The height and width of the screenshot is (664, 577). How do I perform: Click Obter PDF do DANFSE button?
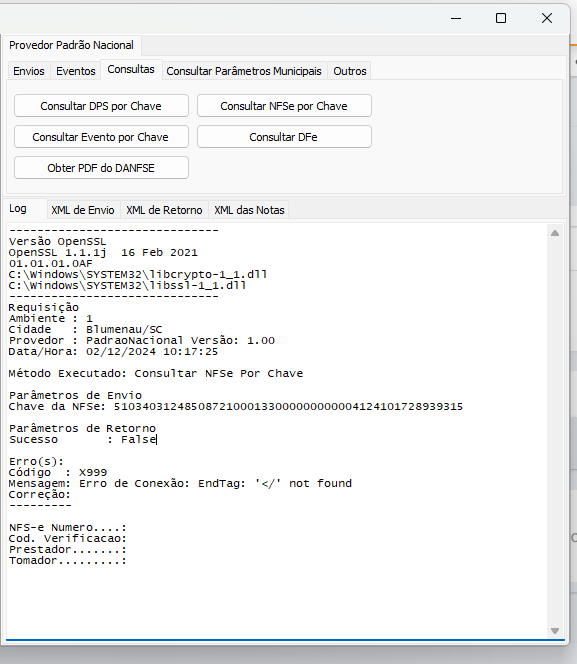[101, 168]
